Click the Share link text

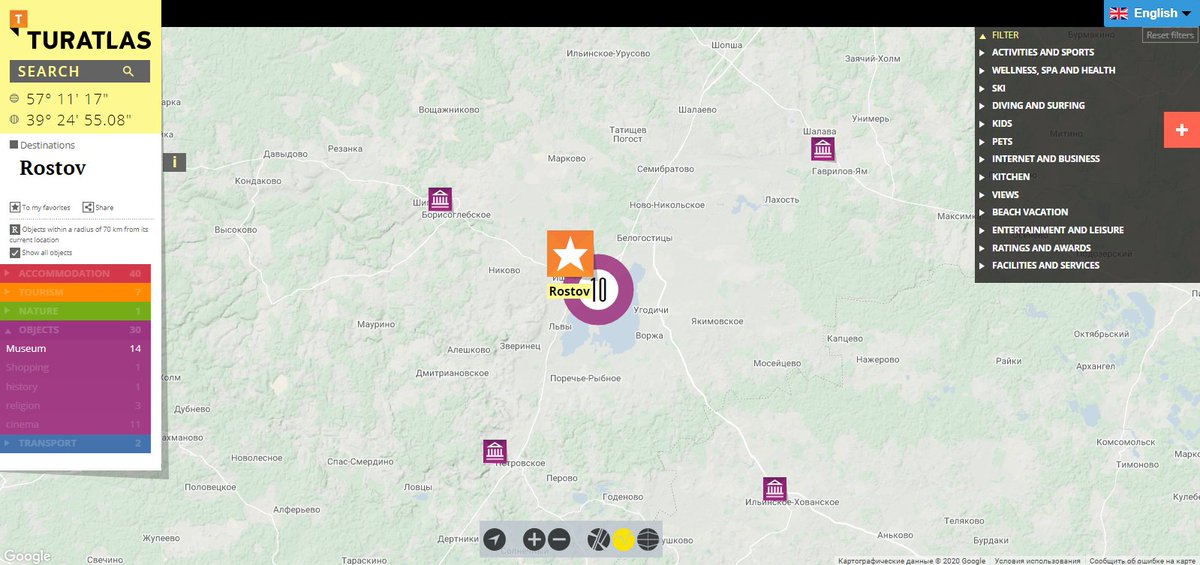click(105, 208)
